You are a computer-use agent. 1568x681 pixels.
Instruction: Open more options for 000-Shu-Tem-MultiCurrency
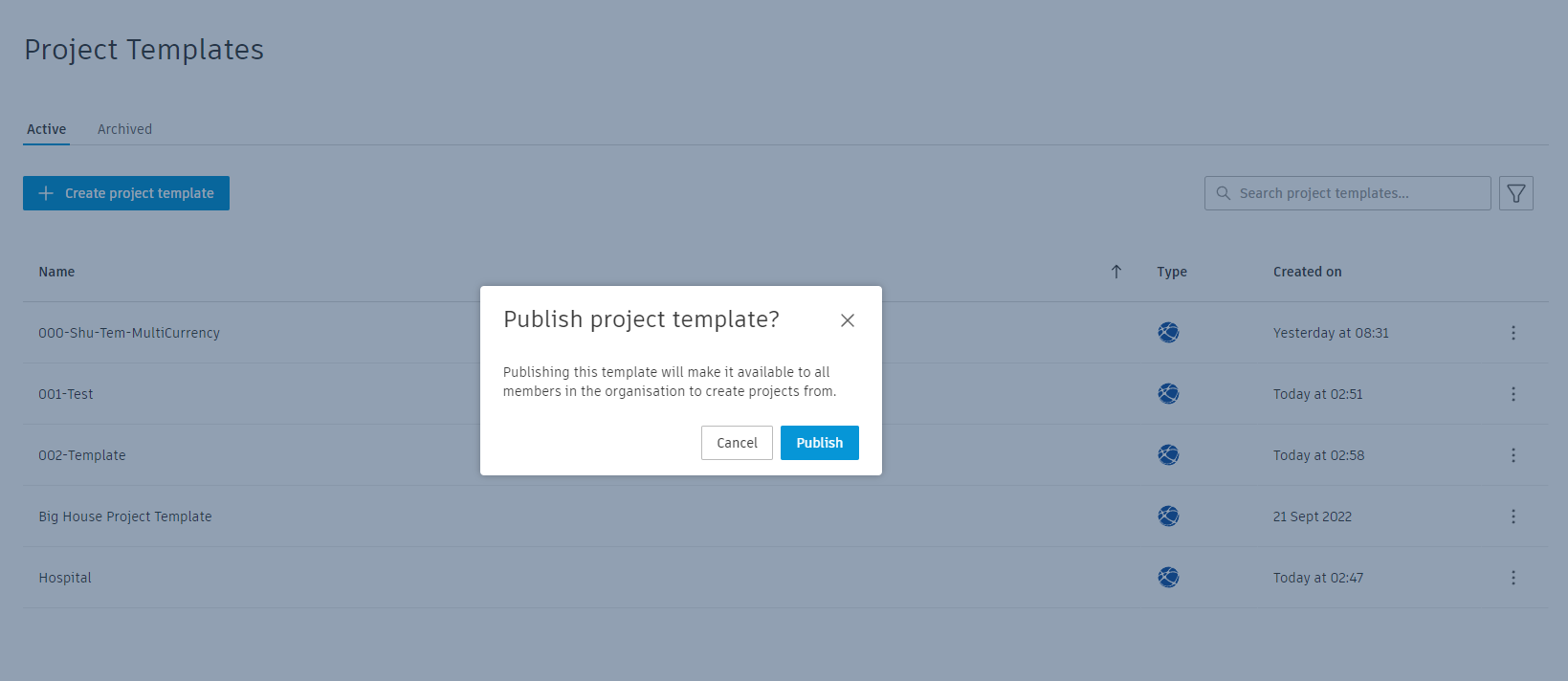[1513, 333]
